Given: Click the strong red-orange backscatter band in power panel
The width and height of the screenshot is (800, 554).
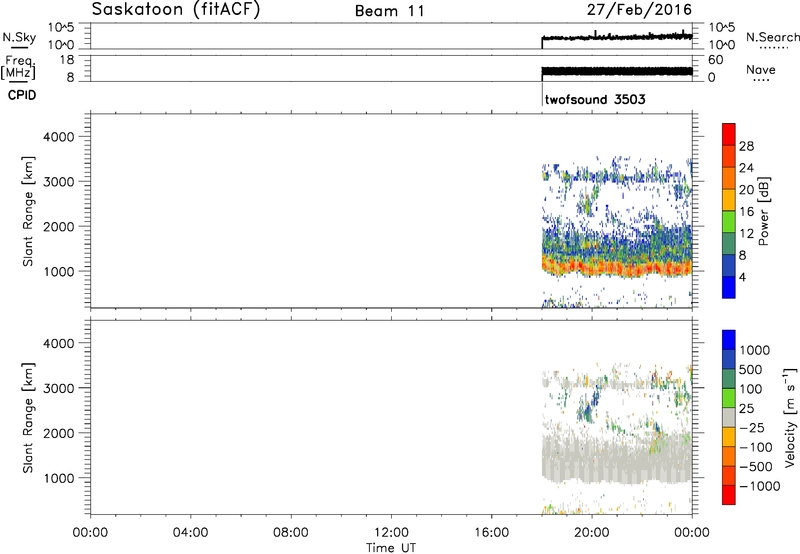Looking at the screenshot, I should [x=616, y=267].
